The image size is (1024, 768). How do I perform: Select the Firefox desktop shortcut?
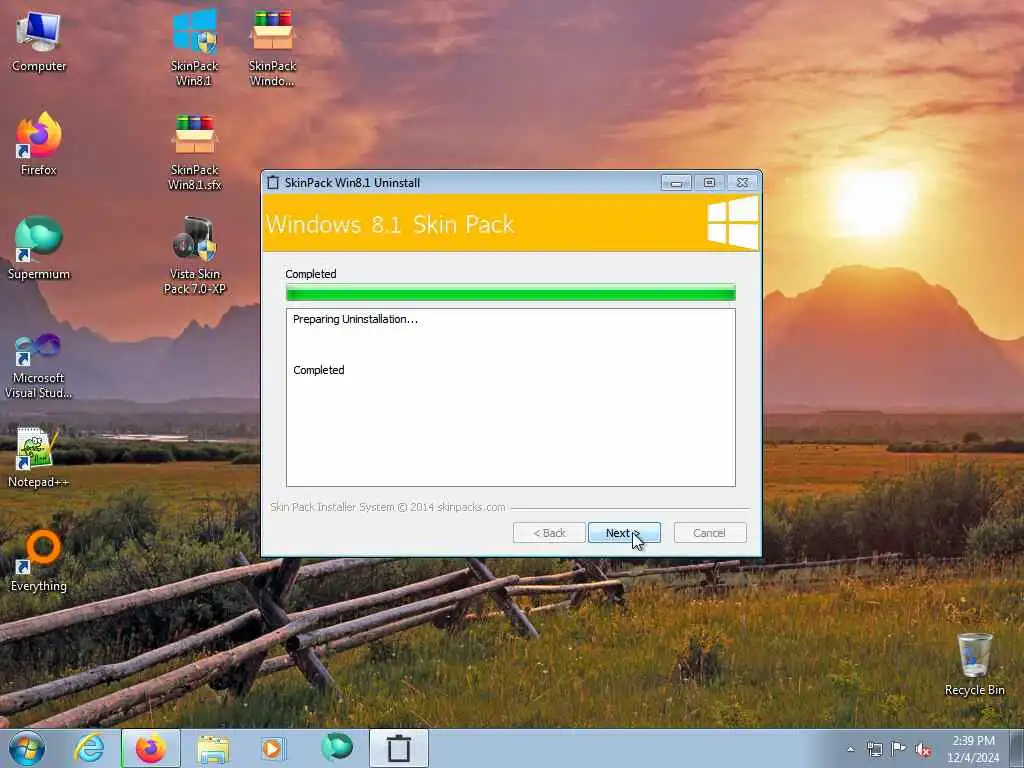click(x=39, y=144)
